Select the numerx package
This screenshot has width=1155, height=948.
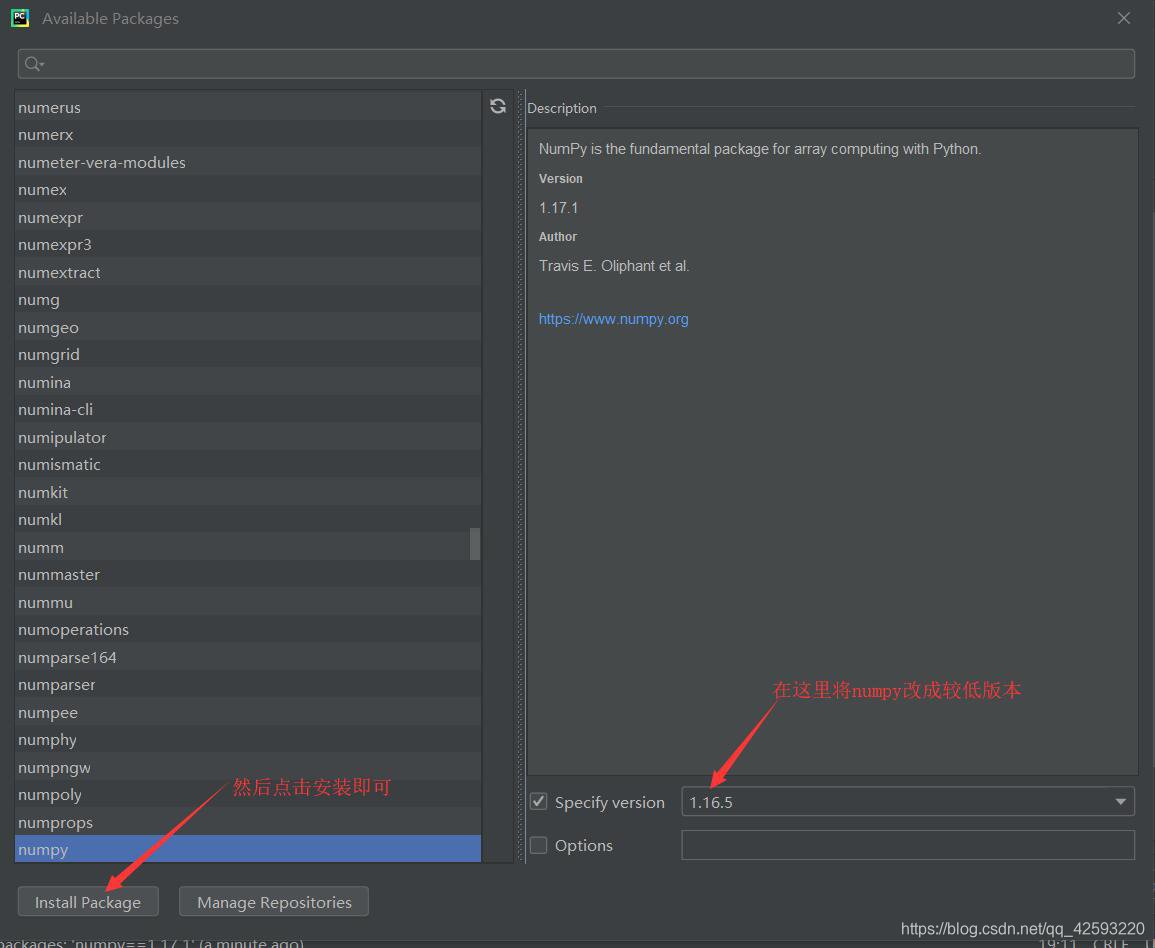(x=248, y=135)
